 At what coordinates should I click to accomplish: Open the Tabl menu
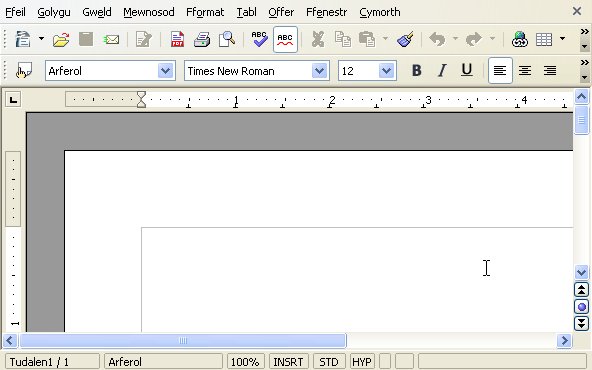246,12
